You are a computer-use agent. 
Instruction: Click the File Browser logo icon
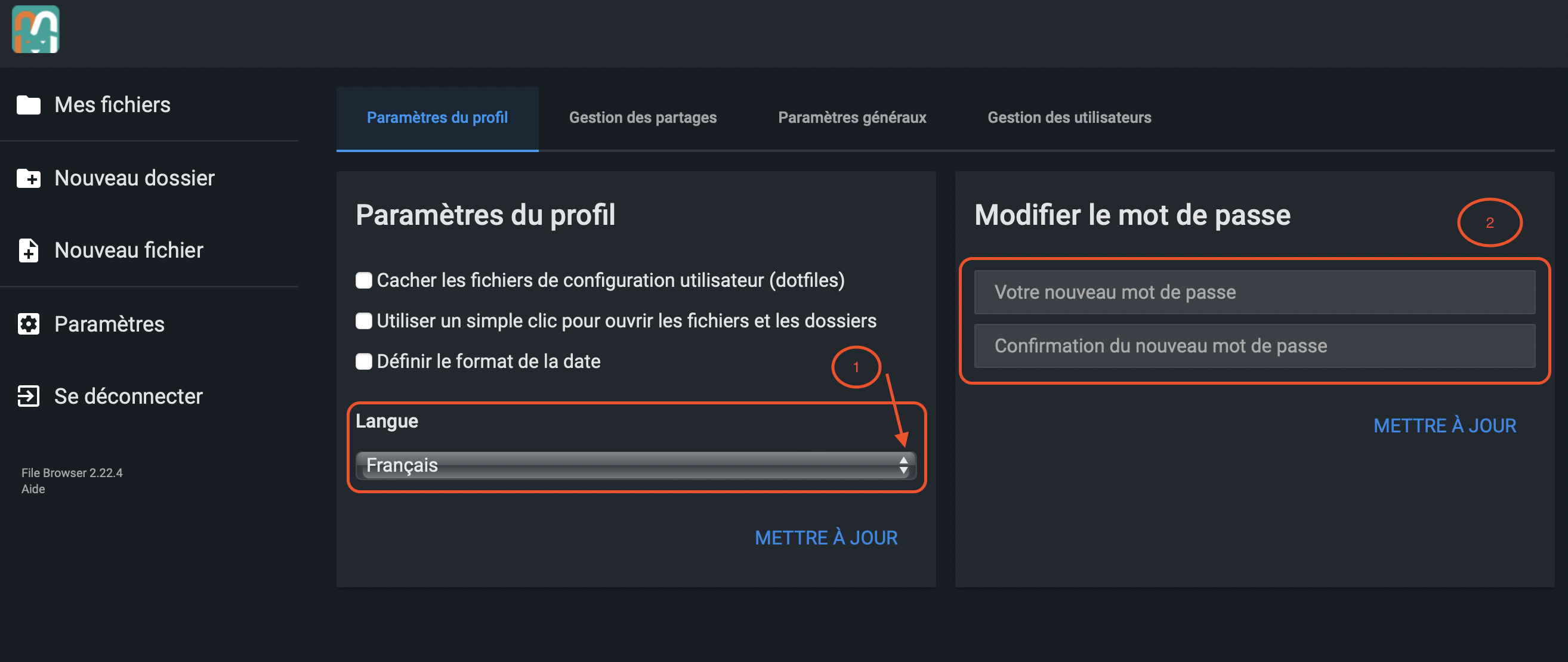(x=35, y=29)
